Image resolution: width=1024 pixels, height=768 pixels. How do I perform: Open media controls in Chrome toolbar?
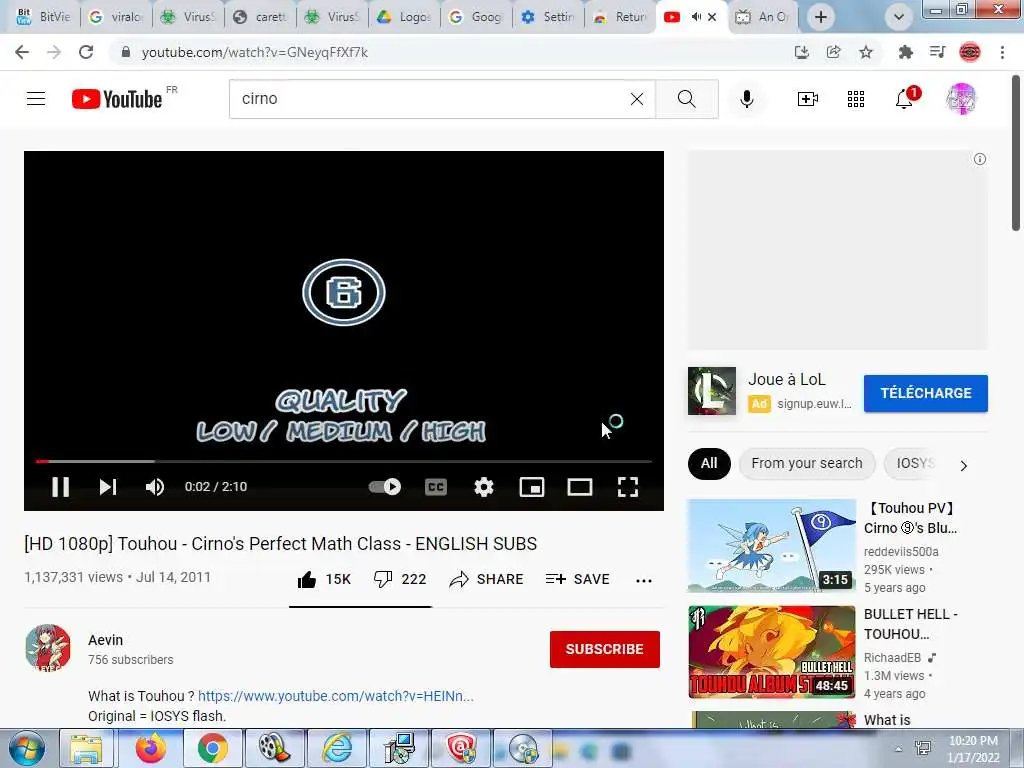tap(938, 52)
